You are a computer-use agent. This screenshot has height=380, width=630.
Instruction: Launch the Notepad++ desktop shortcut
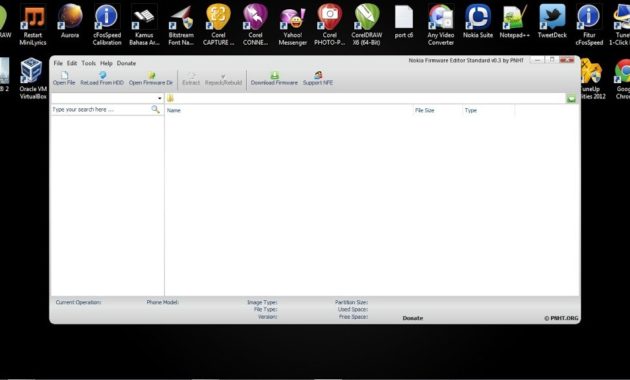pyautogui.click(x=515, y=22)
